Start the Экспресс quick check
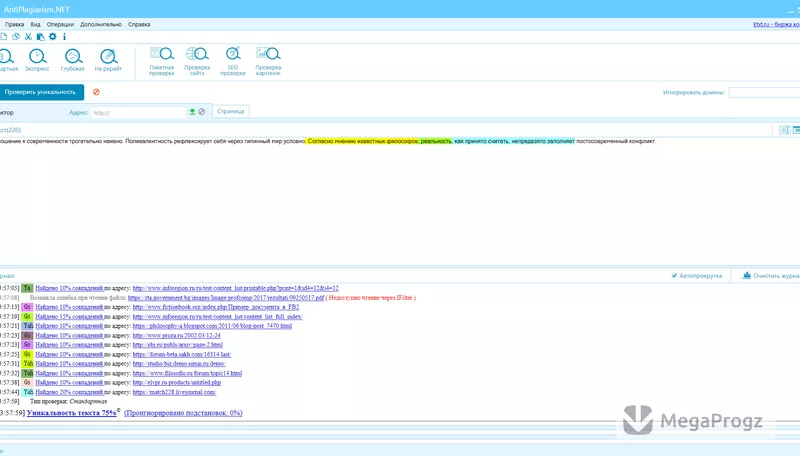Image resolution: width=800 pixels, height=456 pixels. [37, 60]
